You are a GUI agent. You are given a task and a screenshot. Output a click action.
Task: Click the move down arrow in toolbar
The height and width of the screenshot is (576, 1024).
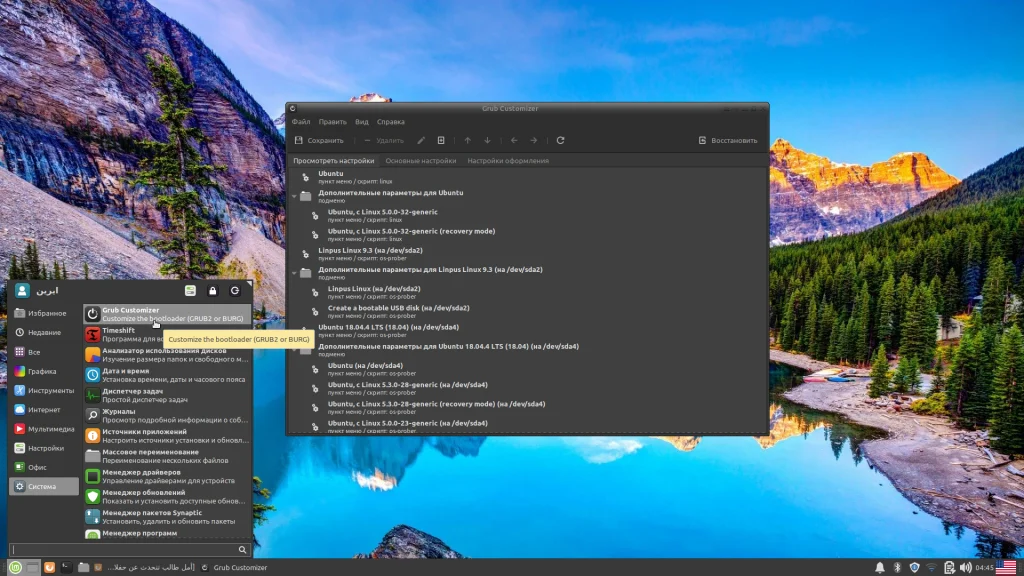[x=487, y=141]
